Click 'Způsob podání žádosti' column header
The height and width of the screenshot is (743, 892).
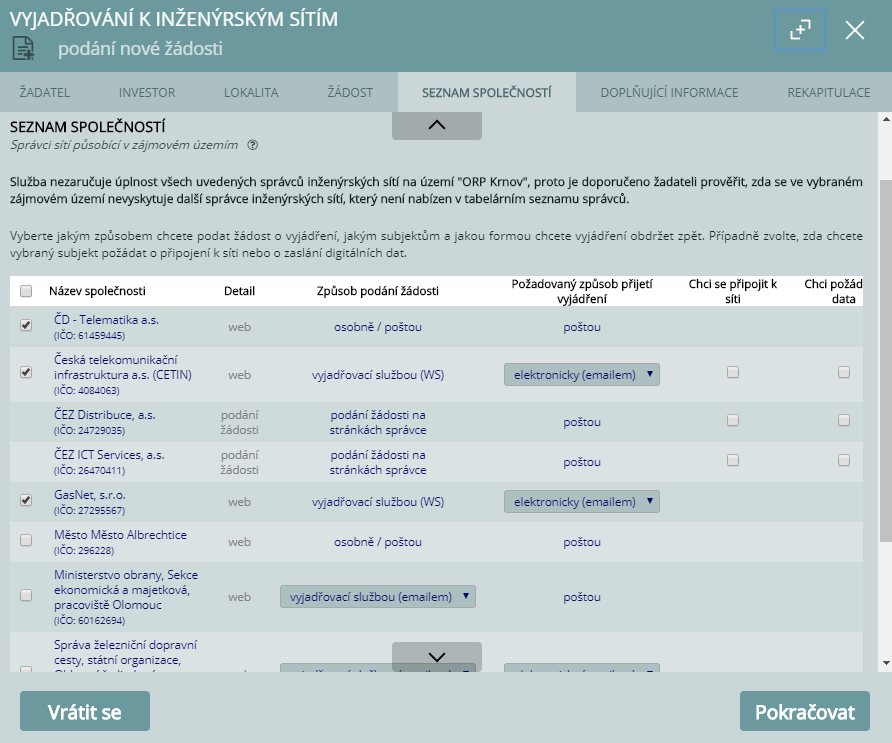coord(378,291)
